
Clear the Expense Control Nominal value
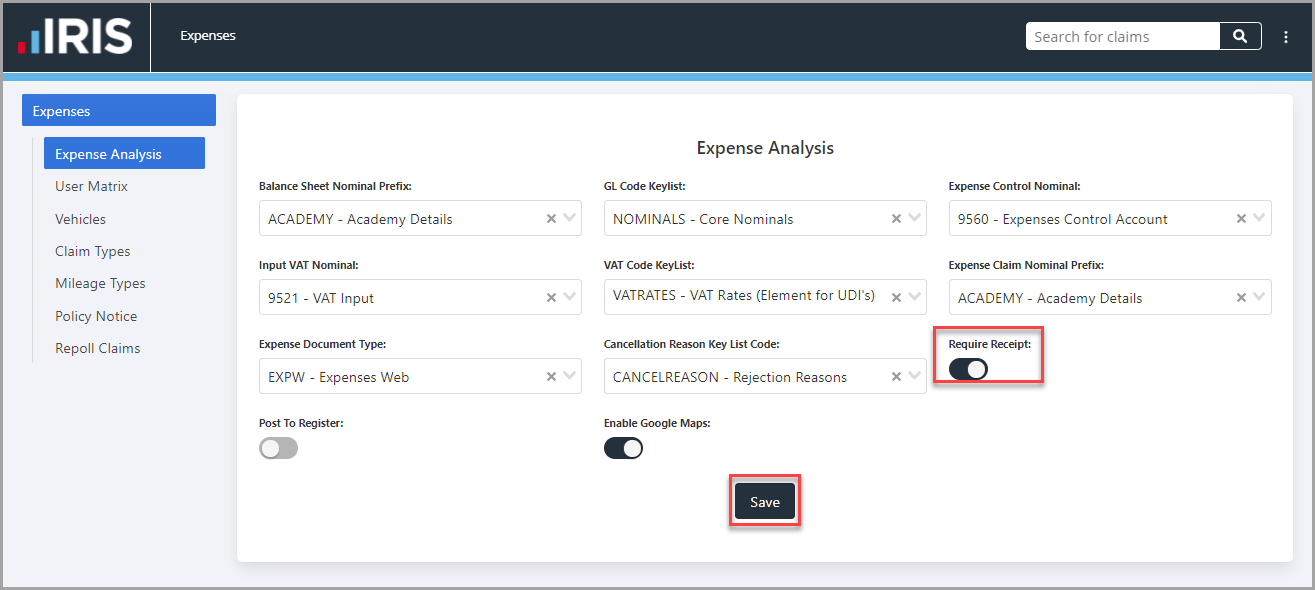pos(1241,218)
